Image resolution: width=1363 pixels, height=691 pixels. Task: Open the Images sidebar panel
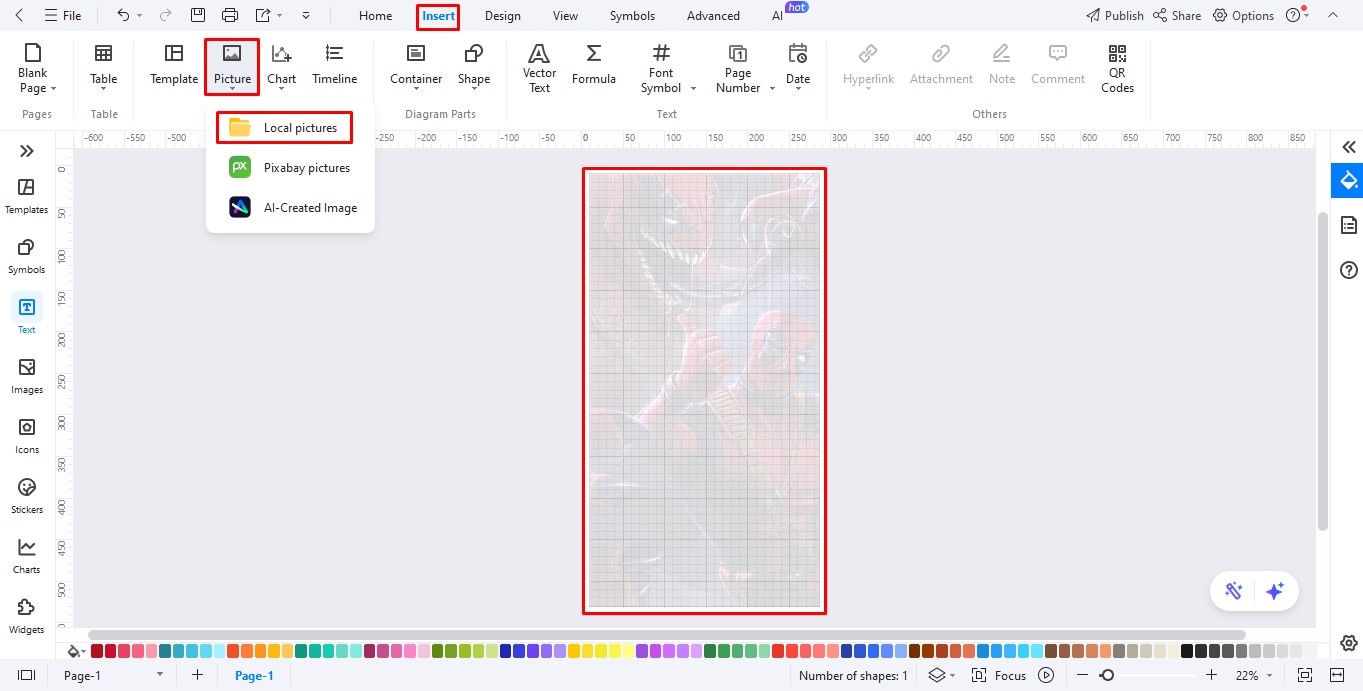tap(26, 376)
